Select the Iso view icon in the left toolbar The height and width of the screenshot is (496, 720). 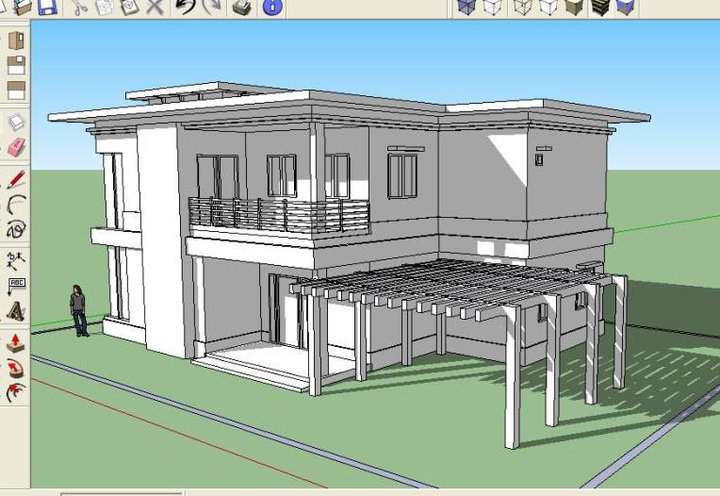click(x=16, y=40)
